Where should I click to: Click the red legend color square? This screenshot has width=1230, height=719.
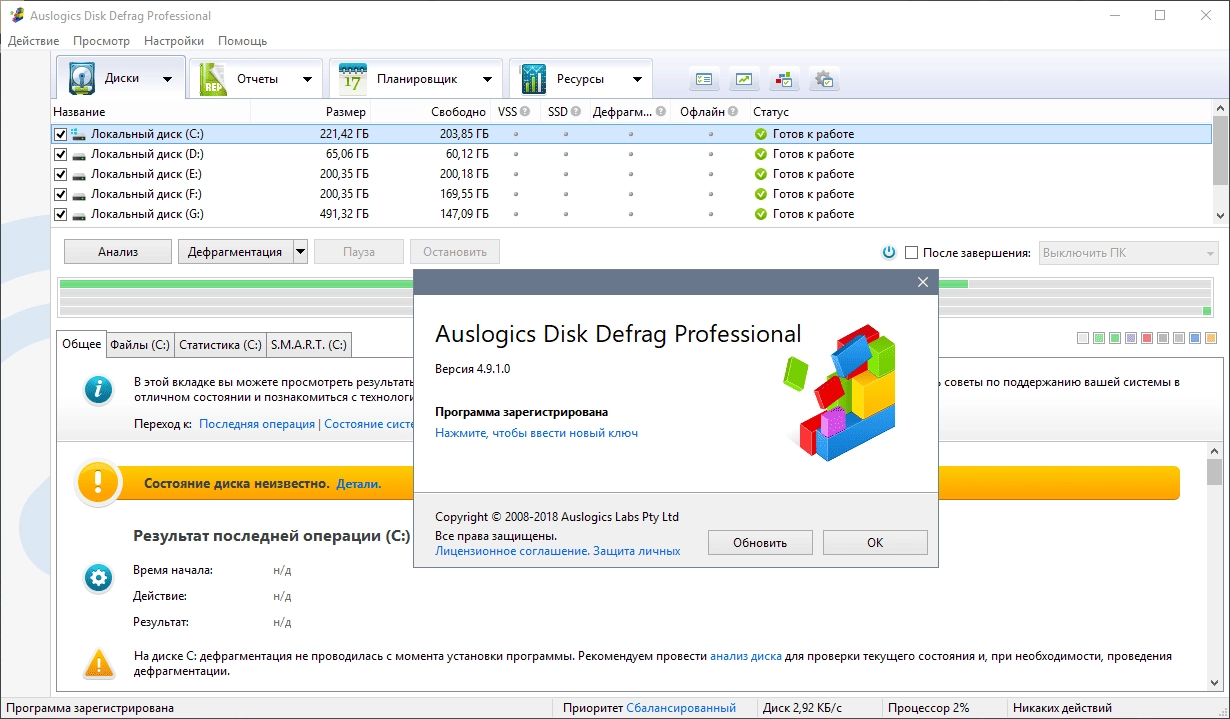point(1147,339)
